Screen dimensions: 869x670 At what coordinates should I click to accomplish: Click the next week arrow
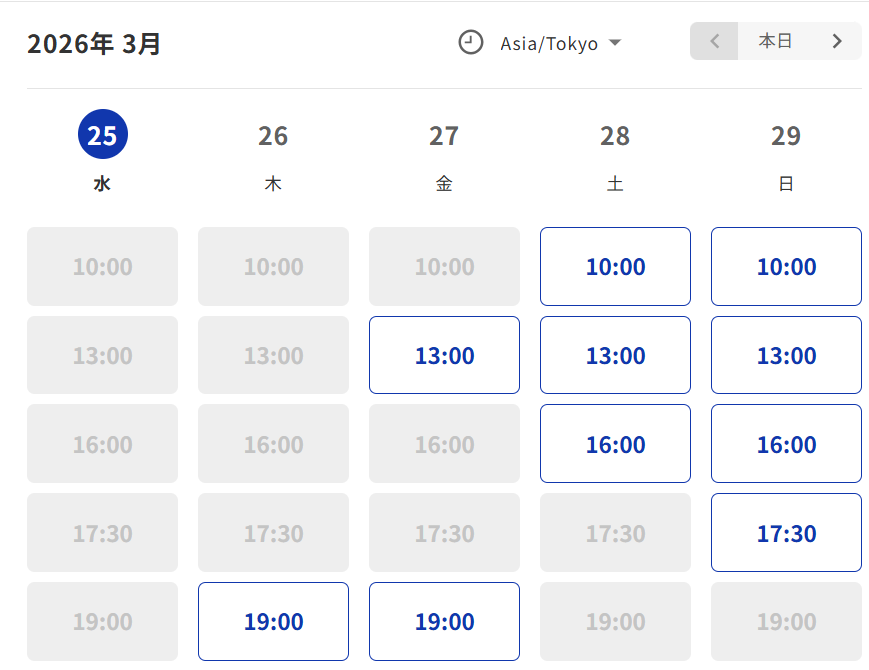pyautogui.click(x=837, y=41)
